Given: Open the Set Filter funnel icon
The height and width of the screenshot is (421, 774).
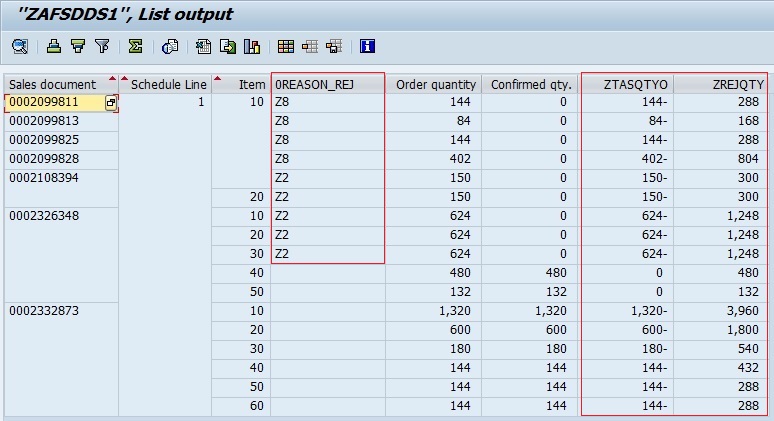Looking at the screenshot, I should tap(101, 46).
